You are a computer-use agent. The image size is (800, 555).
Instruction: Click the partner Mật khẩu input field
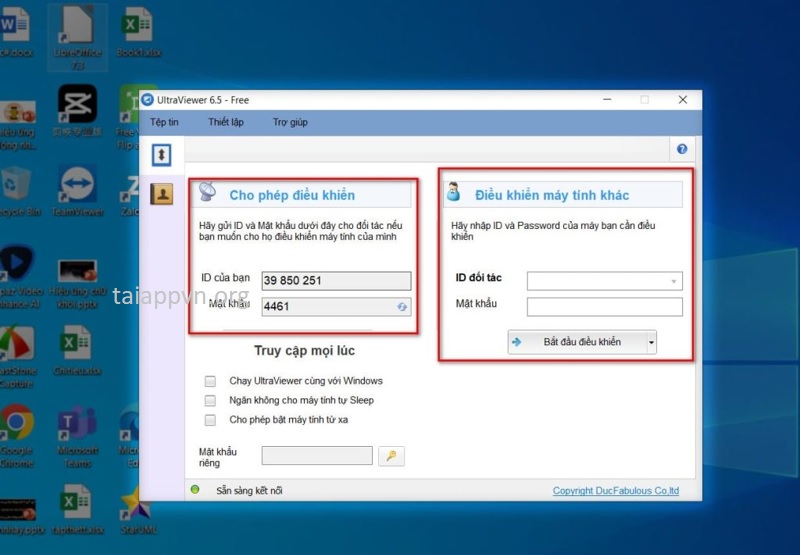click(604, 307)
